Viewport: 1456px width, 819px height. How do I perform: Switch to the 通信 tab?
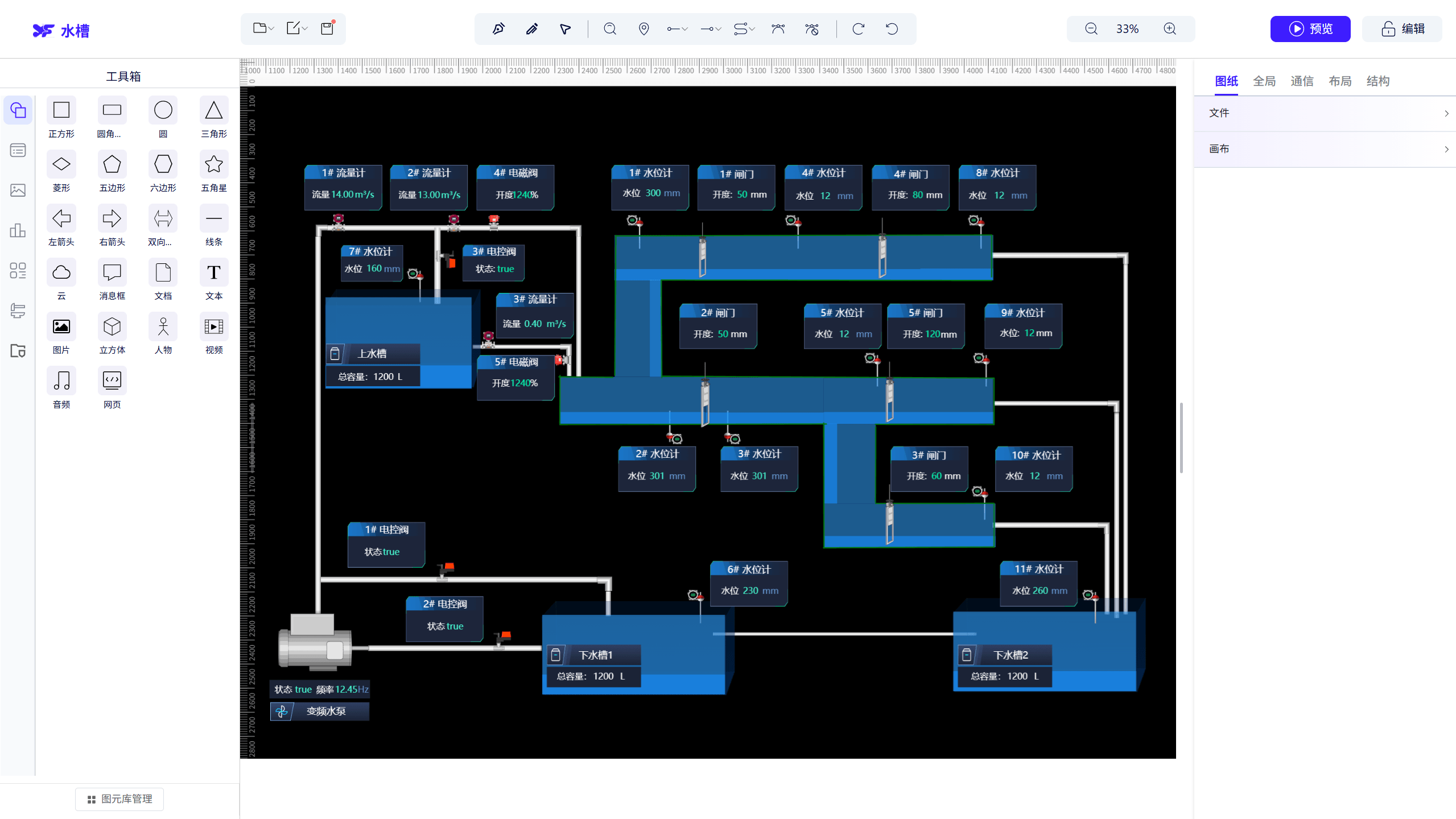pos(1302,81)
